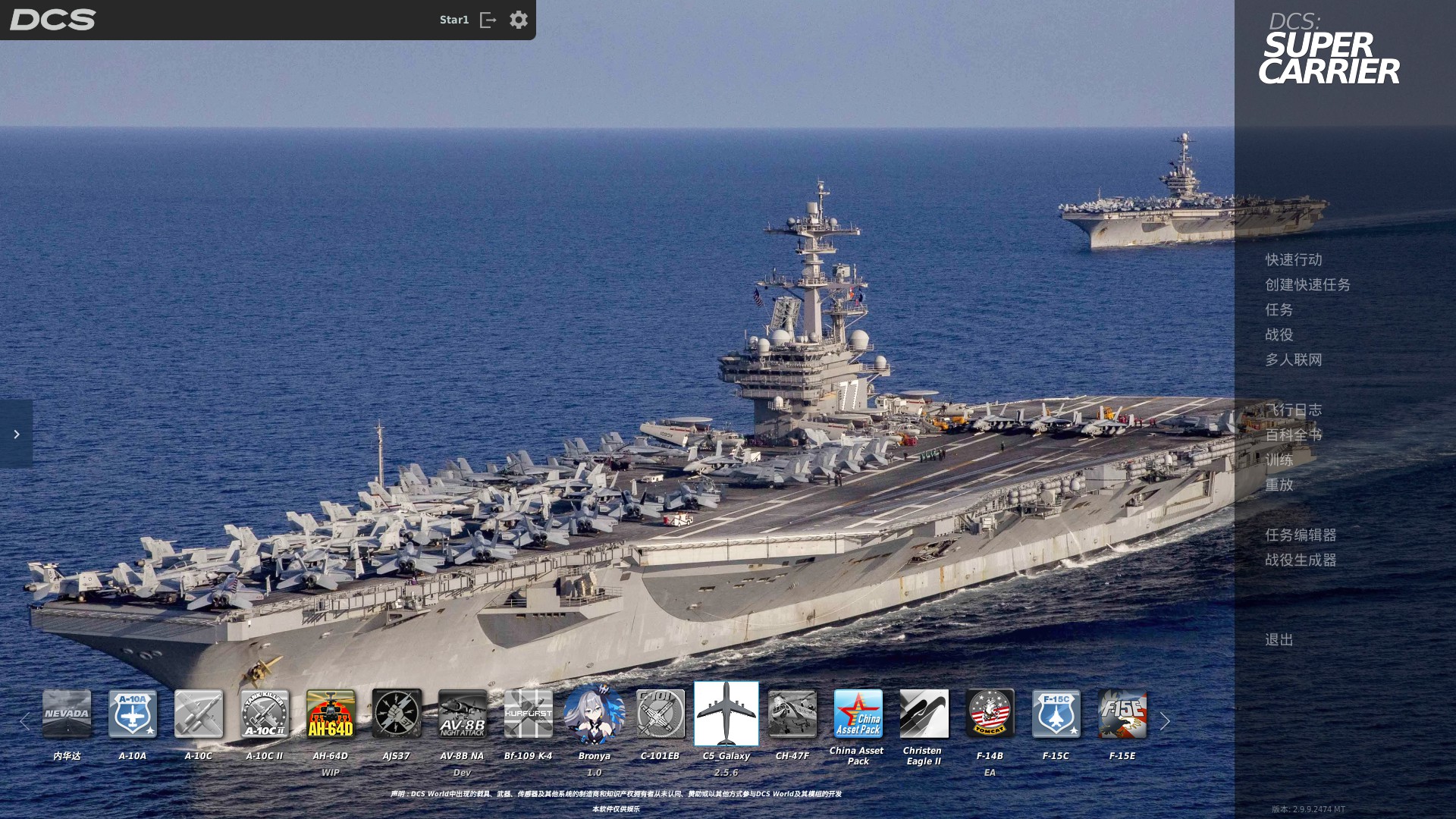Click the logout icon next to Star1
1456x819 pixels.
488,20
